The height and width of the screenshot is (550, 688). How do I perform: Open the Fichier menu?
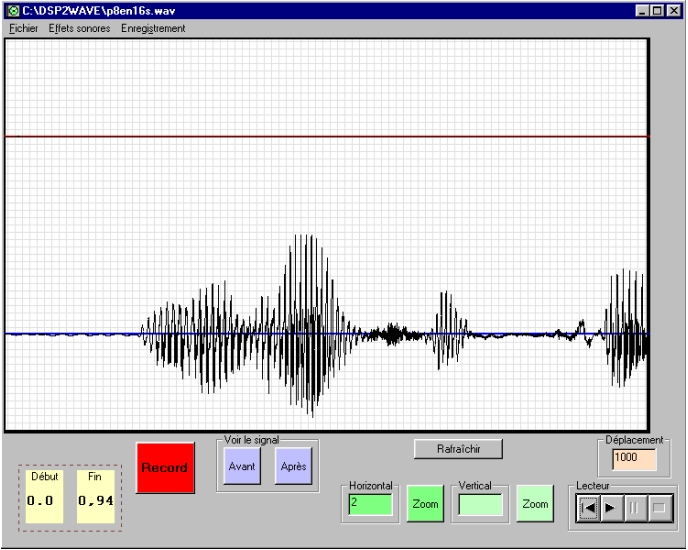[x=23, y=29]
